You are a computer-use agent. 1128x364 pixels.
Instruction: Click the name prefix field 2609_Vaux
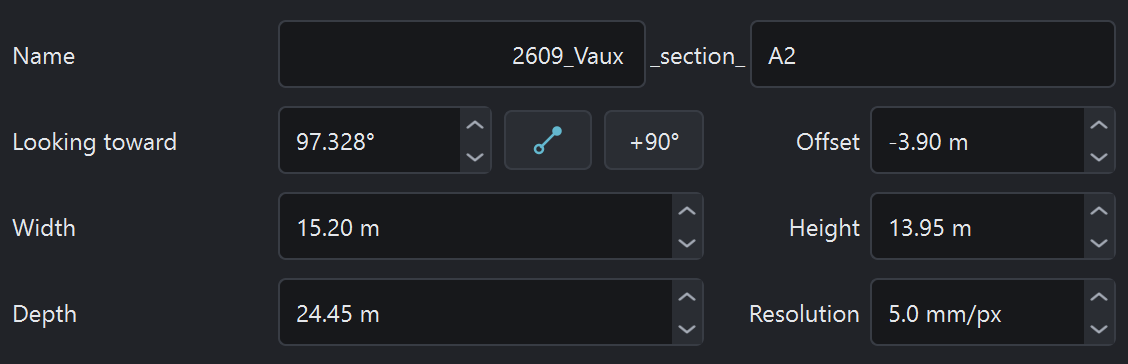(x=462, y=54)
